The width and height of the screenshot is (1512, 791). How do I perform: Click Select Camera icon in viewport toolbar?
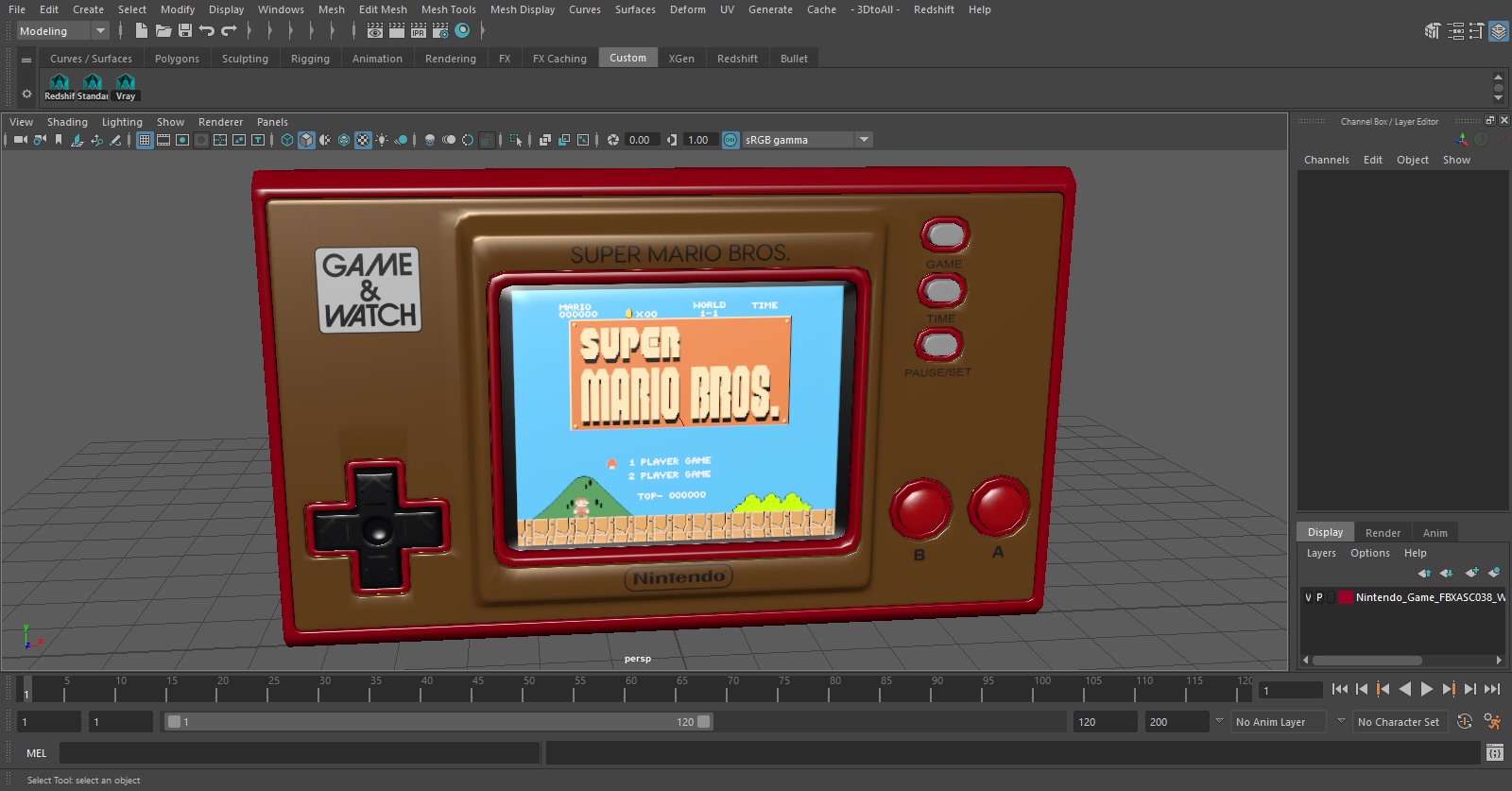click(x=20, y=140)
